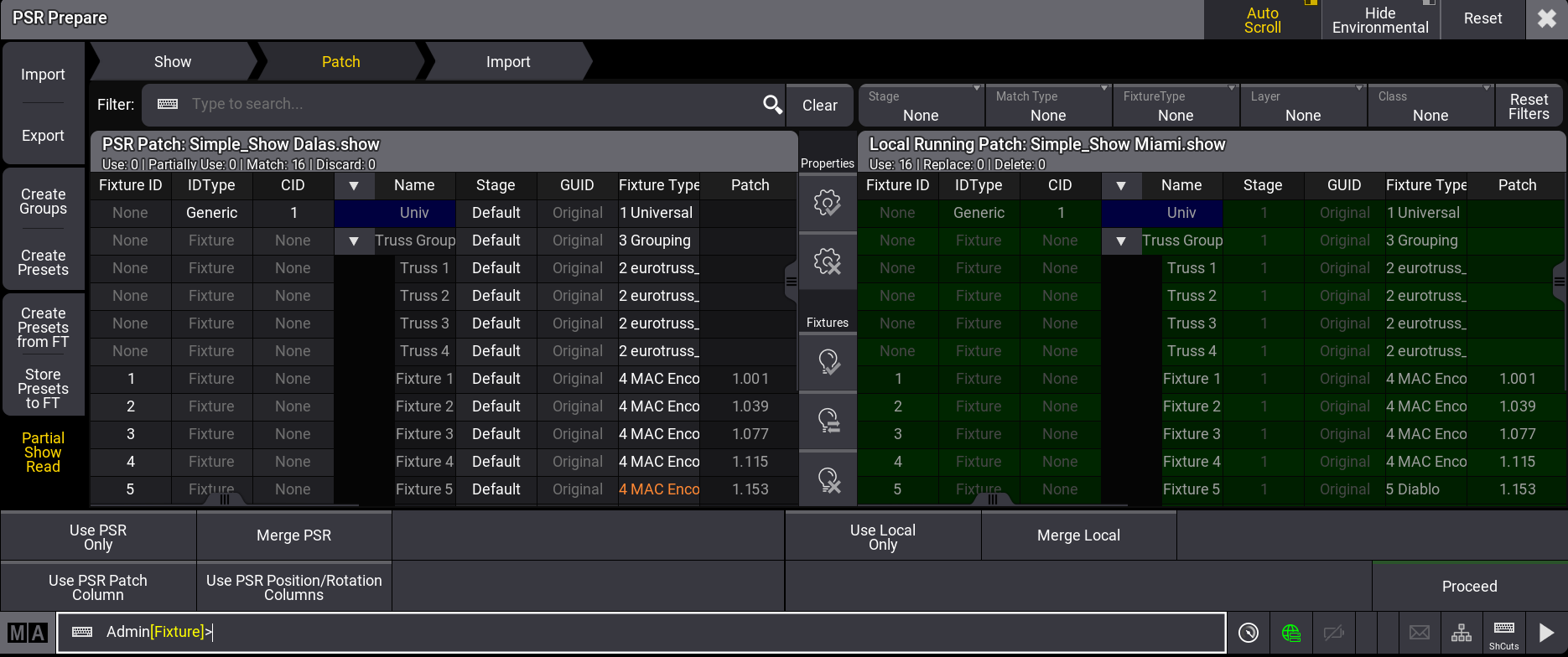The width and height of the screenshot is (1568, 657).
Task: Click the fixtures discard lightbulb-X icon
Action: click(x=828, y=479)
